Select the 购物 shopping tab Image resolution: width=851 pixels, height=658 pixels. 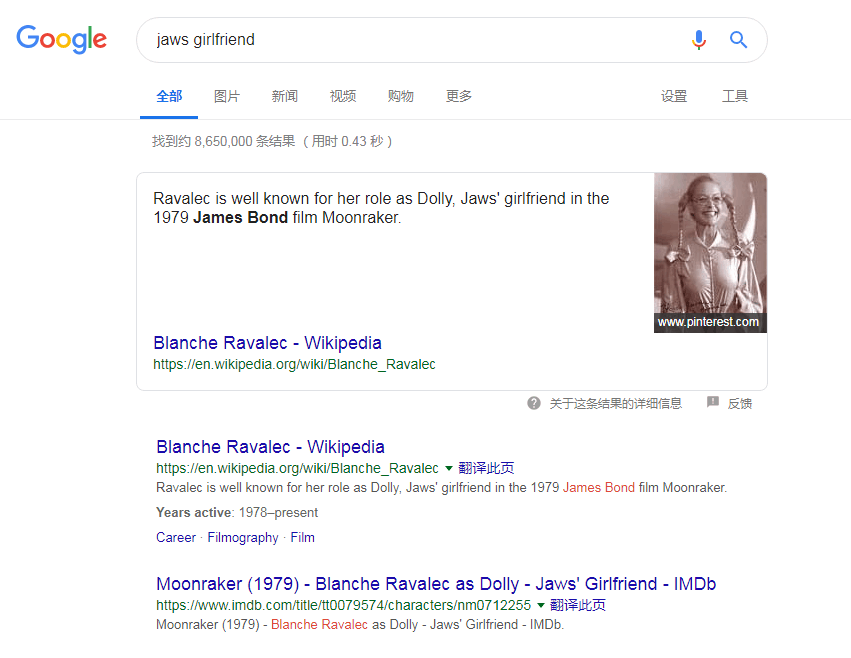pos(401,96)
